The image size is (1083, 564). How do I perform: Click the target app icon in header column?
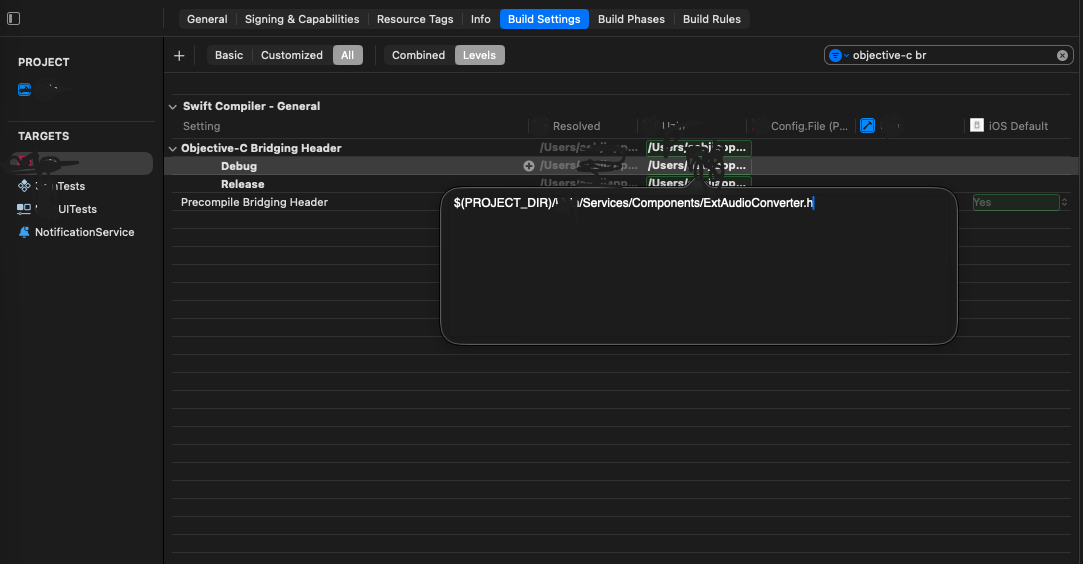[x=868, y=126]
